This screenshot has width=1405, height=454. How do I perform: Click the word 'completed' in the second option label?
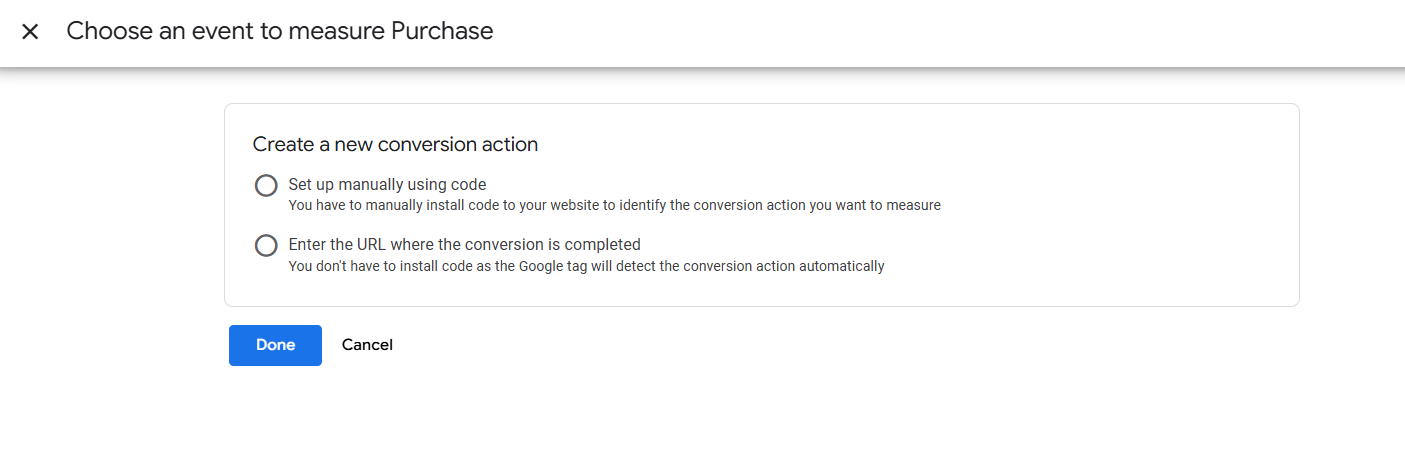coord(607,245)
